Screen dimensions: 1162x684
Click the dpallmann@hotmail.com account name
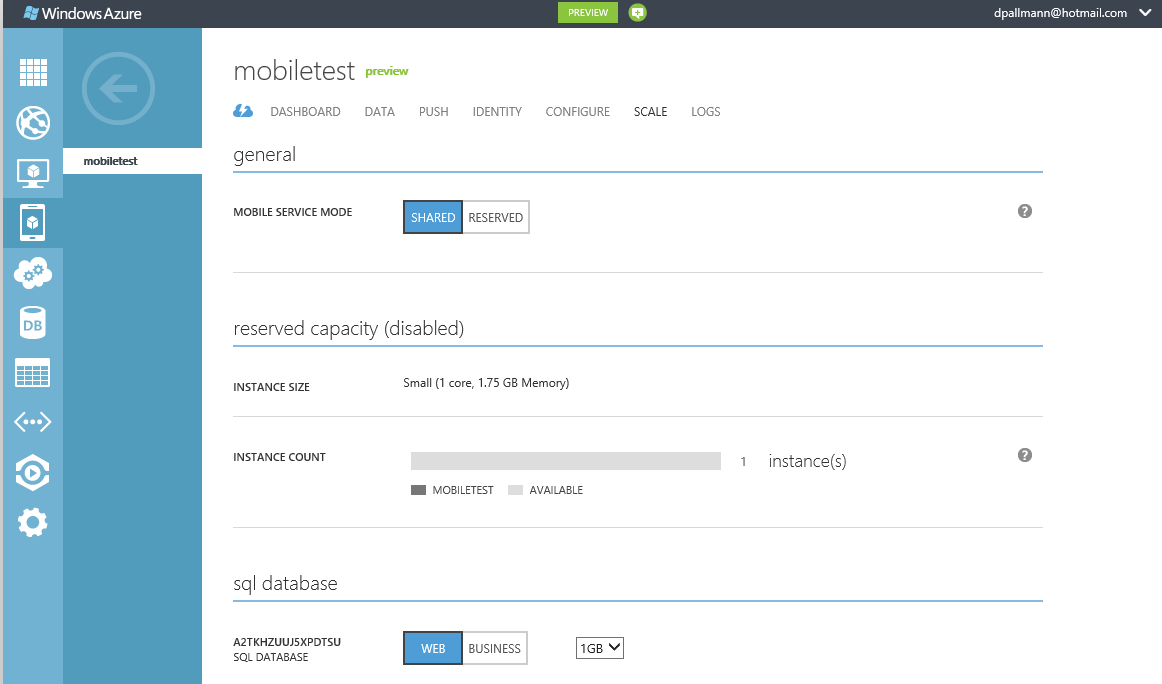point(1060,13)
